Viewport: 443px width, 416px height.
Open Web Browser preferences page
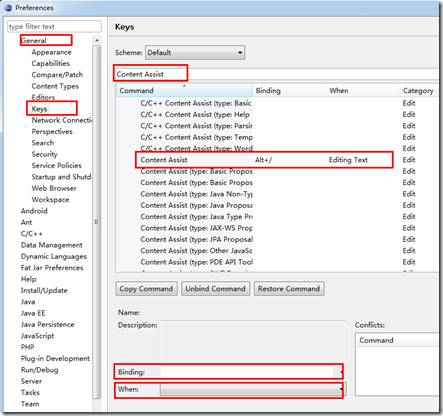coord(54,188)
